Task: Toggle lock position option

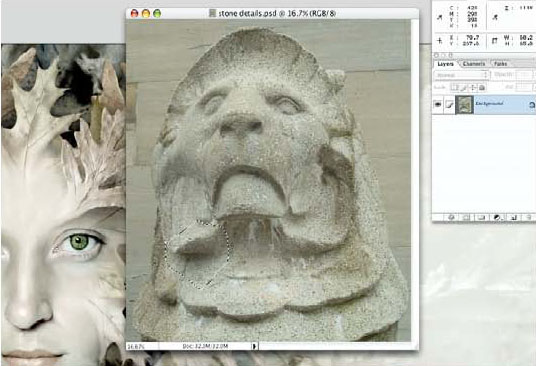Action: pyautogui.click(x=473, y=87)
